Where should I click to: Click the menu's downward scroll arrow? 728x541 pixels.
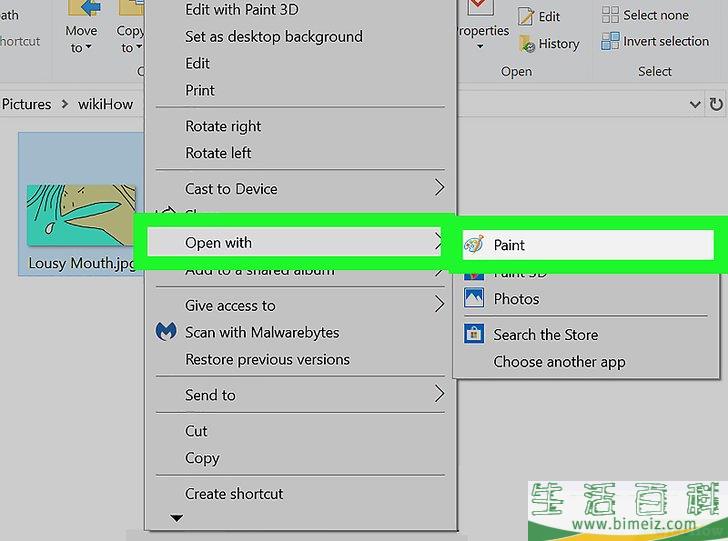pos(176,518)
